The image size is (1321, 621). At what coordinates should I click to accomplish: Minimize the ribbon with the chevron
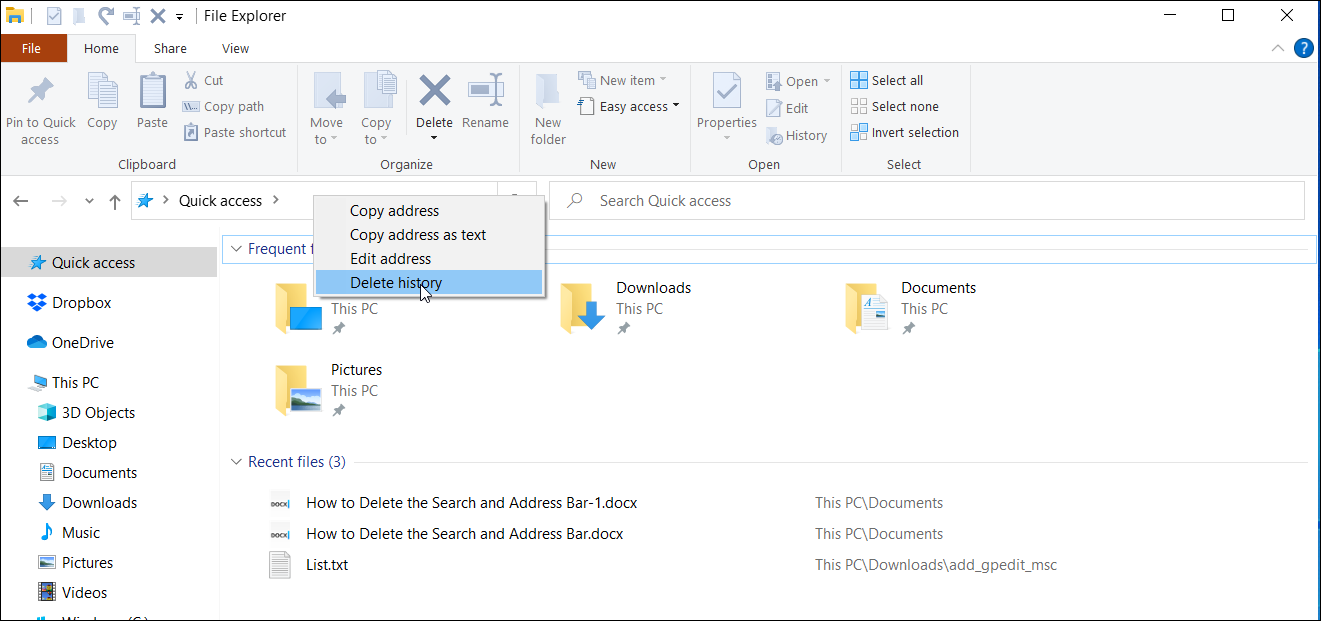pyautogui.click(x=1277, y=48)
